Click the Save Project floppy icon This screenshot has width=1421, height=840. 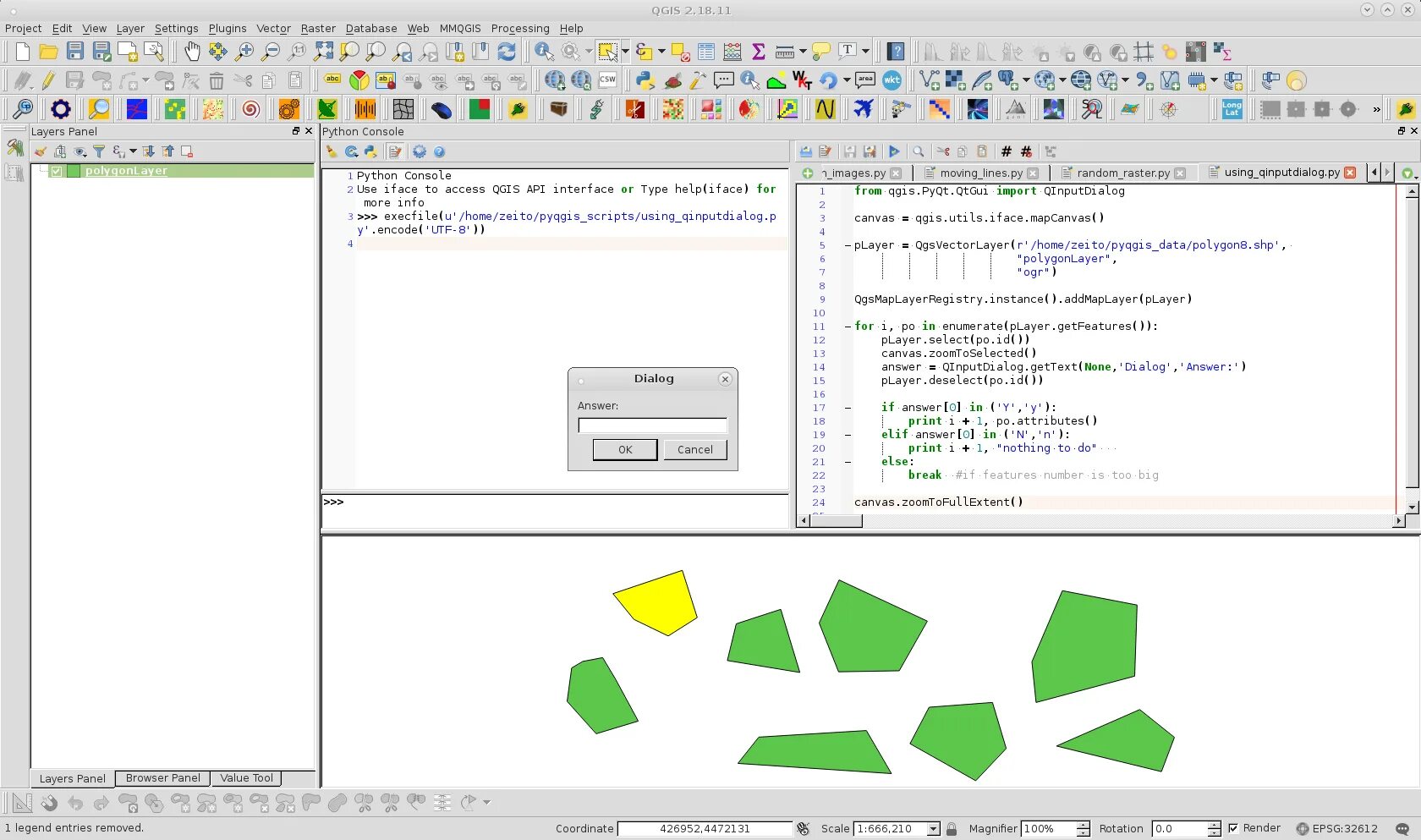(75, 52)
